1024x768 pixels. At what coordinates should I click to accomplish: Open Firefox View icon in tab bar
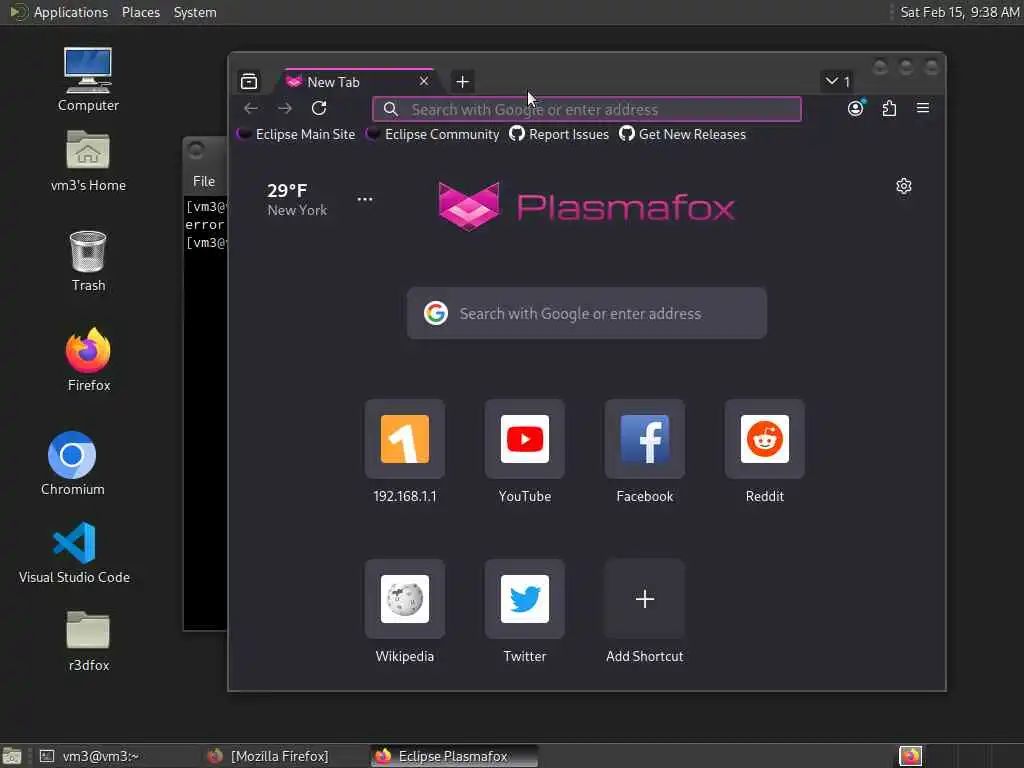pyautogui.click(x=249, y=82)
